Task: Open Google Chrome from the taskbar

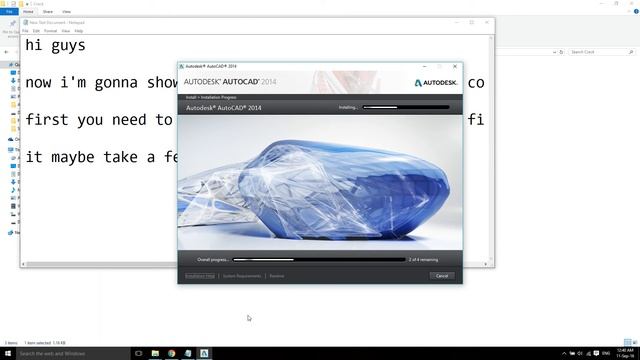Action: click(171, 353)
